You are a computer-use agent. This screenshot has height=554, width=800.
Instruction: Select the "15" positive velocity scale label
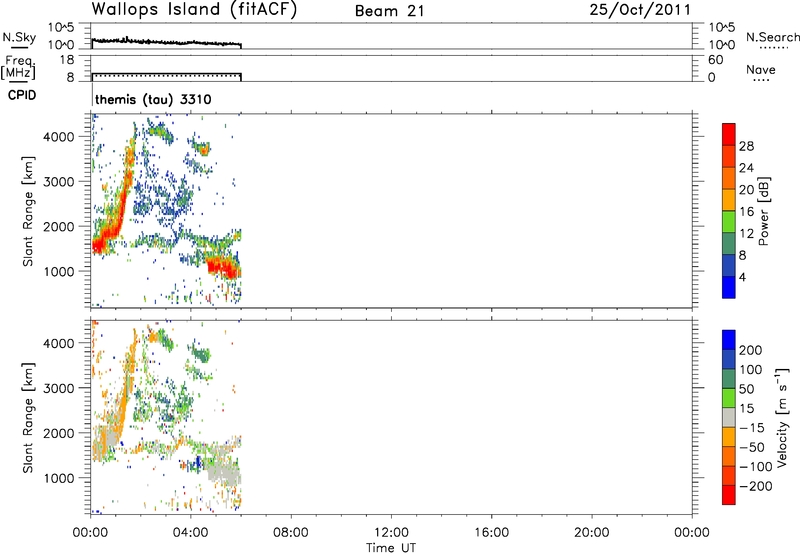746,409
